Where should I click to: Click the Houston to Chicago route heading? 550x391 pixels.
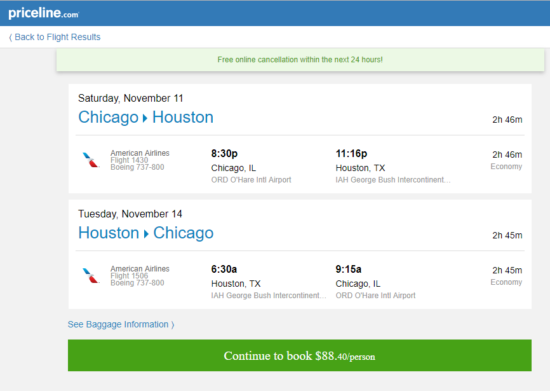coord(146,233)
